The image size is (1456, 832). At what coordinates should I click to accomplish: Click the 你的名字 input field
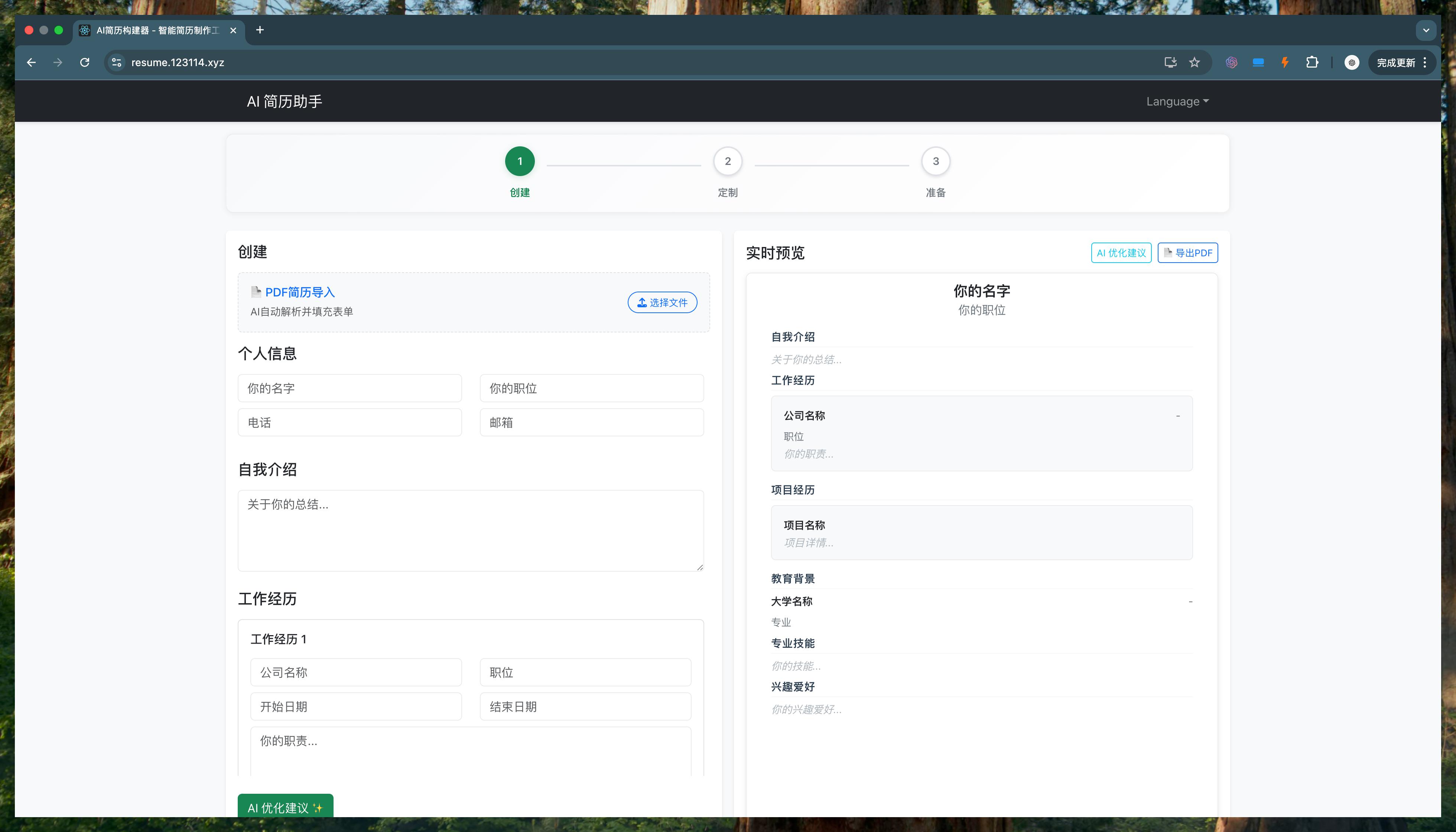tap(350, 388)
